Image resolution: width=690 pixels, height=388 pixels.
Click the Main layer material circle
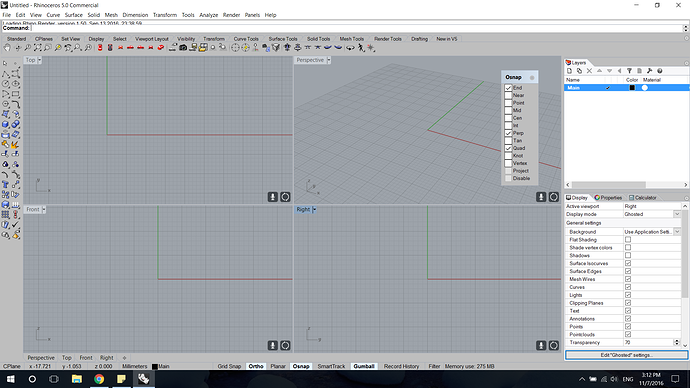tap(645, 88)
